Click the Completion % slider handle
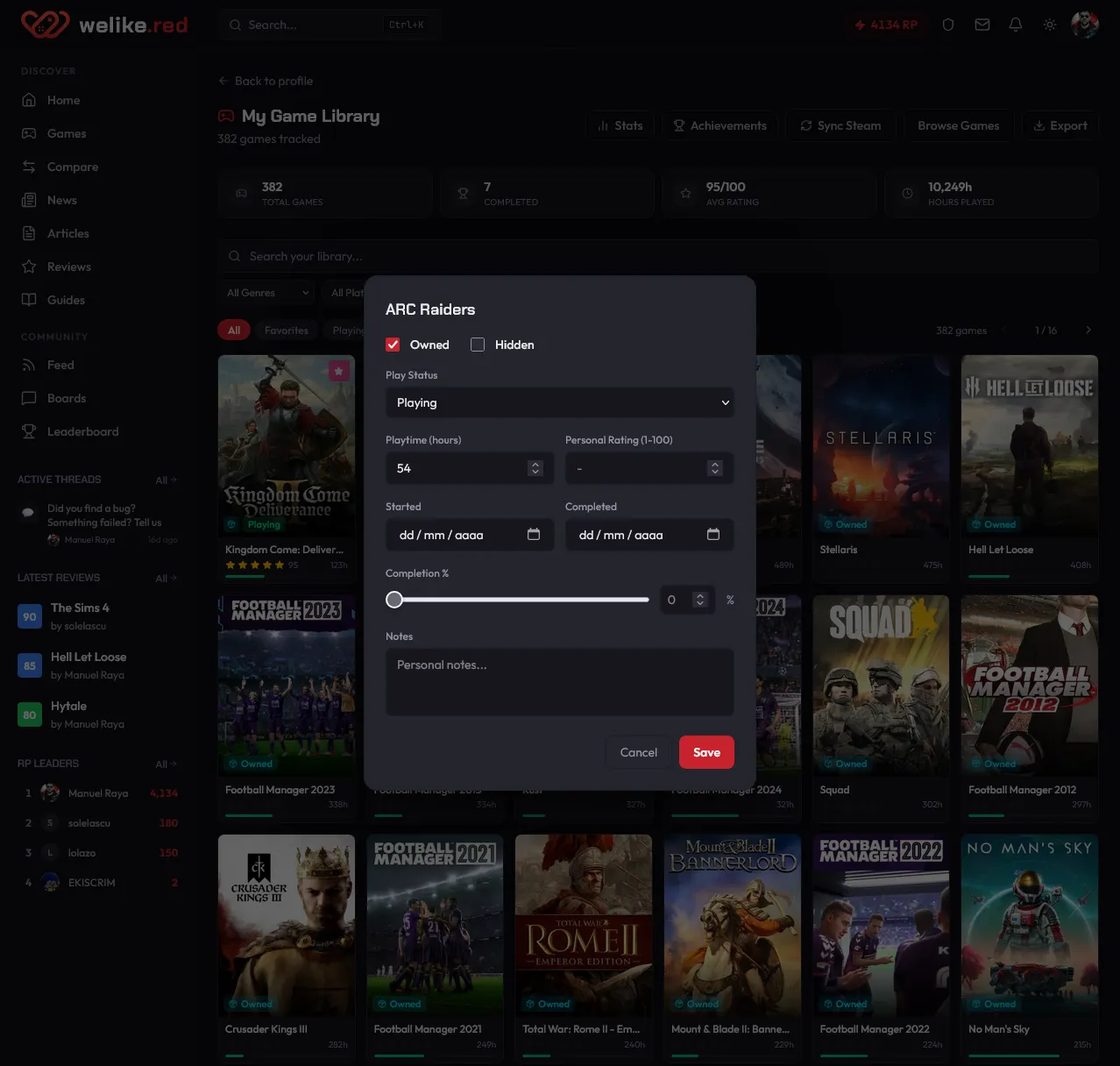Image resolution: width=1120 pixels, height=1066 pixels. [x=394, y=600]
